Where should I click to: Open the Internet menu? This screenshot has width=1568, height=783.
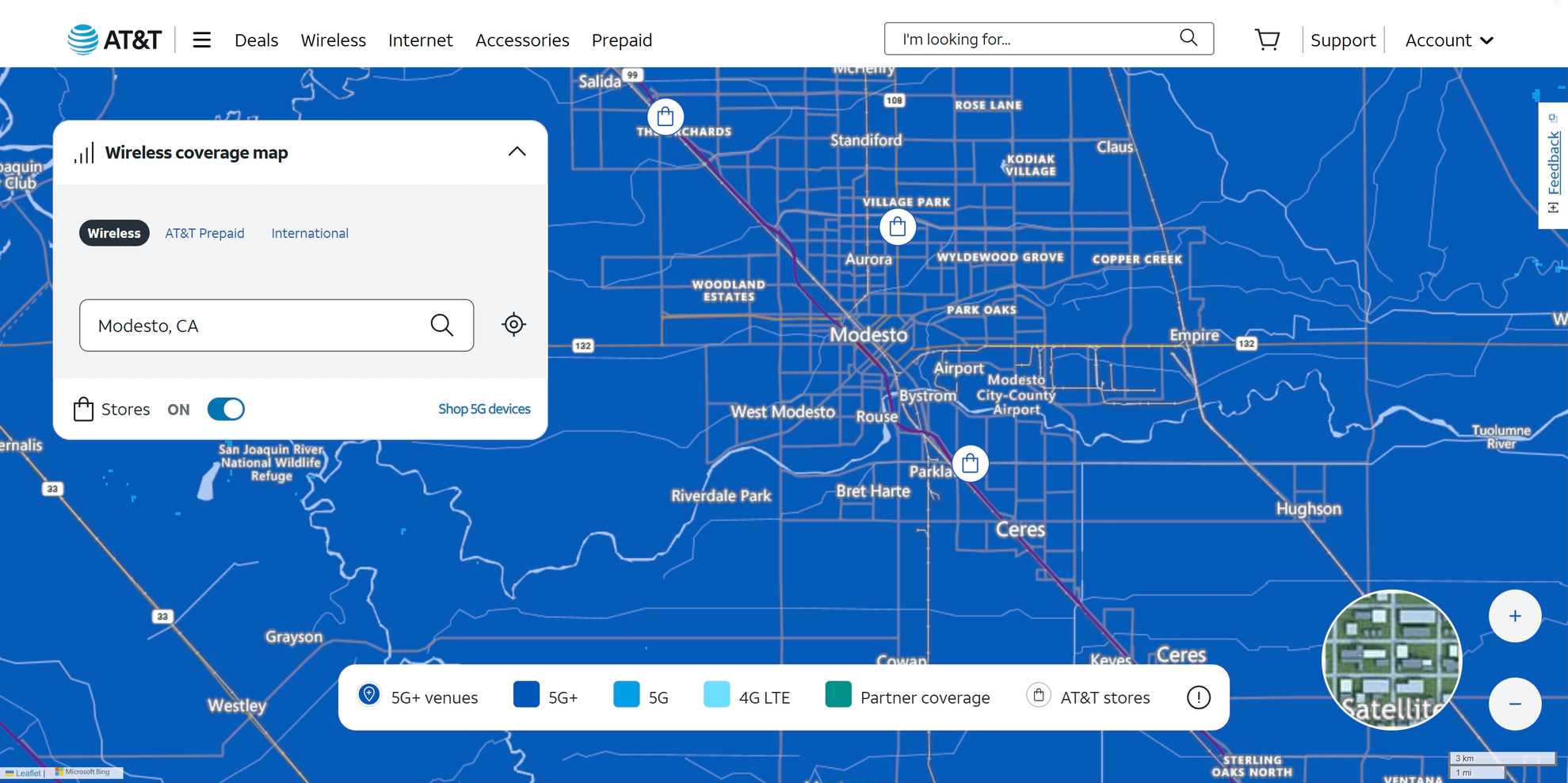(420, 40)
